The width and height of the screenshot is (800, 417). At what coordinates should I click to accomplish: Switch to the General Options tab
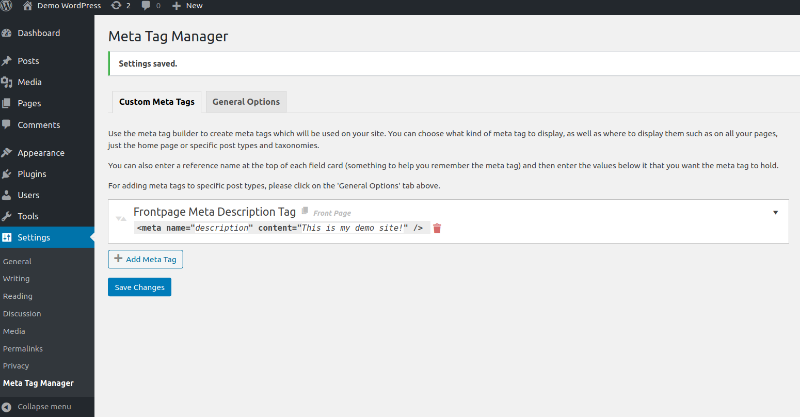click(x=246, y=102)
